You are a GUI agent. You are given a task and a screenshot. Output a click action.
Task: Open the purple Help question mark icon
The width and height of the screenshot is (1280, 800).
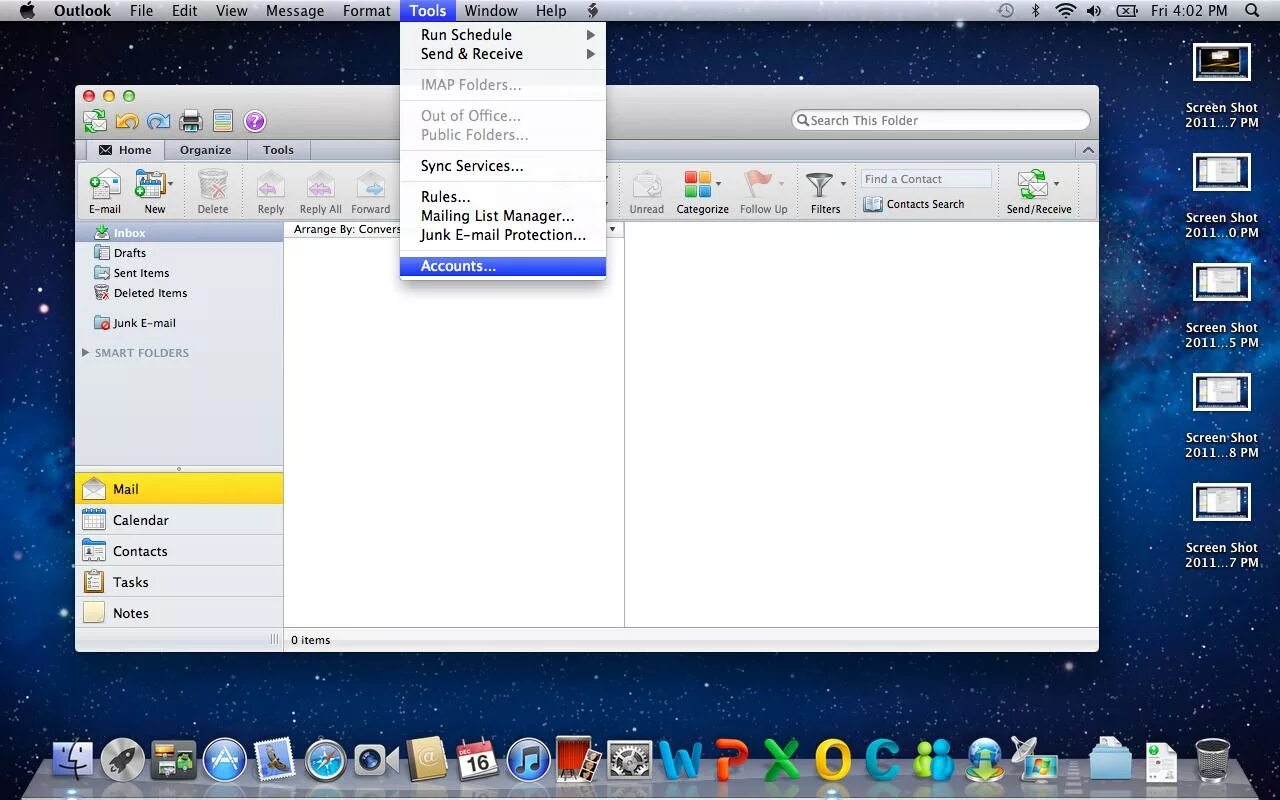(x=255, y=121)
